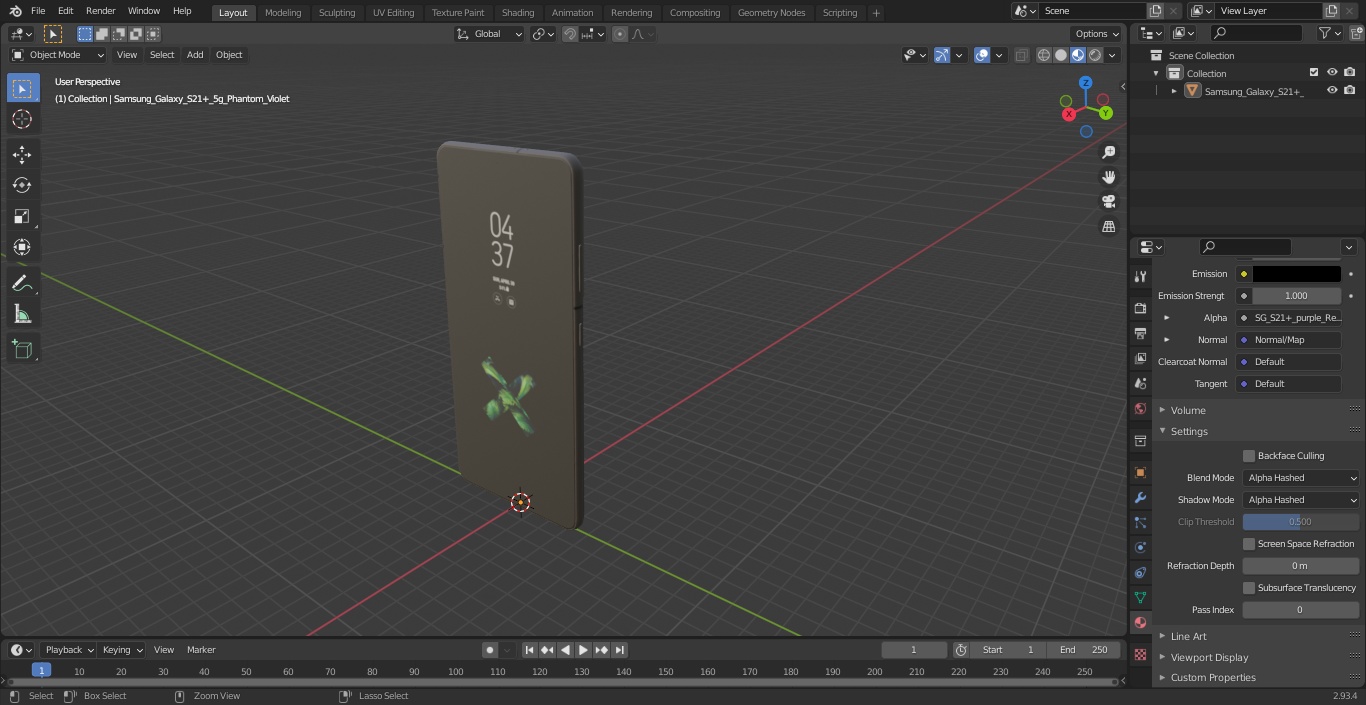Select the Select Box tool
Image resolution: width=1366 pixels, height=705 pixels.
tap(22, 88)
